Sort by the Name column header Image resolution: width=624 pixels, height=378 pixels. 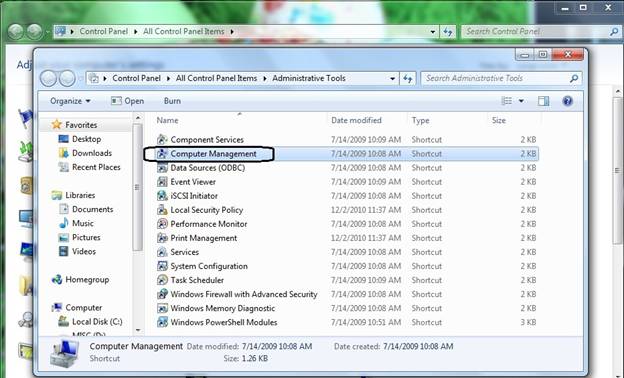click(x=167, y=120)
